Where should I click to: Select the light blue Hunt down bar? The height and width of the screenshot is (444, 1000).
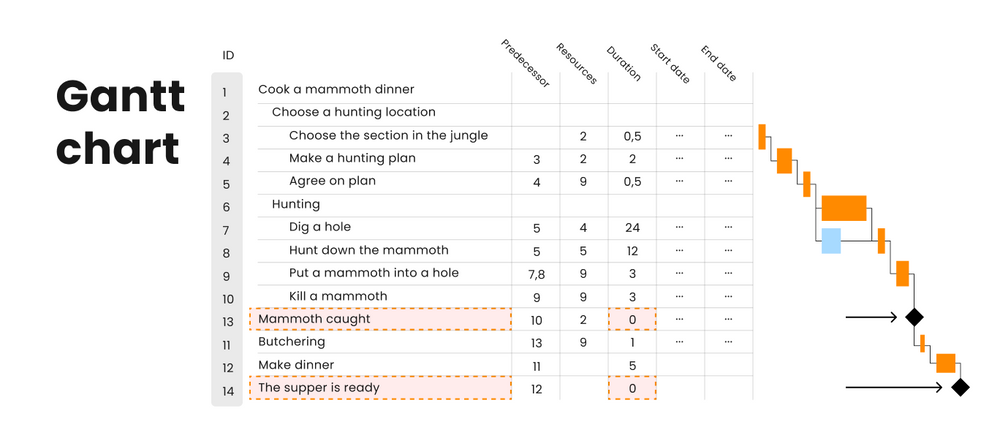coord(831,241)
